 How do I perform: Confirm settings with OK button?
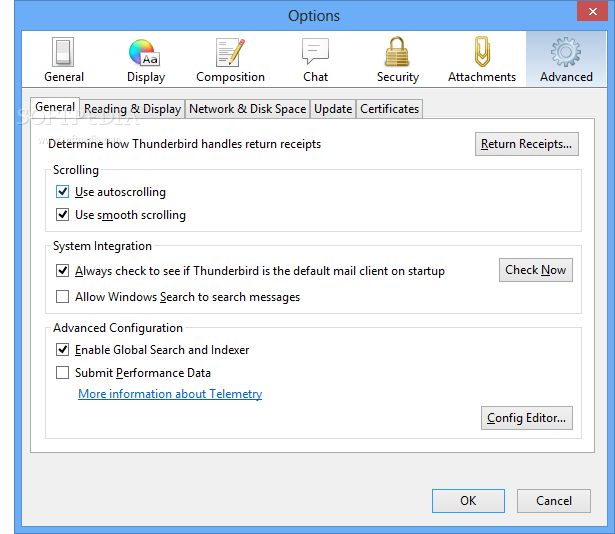468,501
